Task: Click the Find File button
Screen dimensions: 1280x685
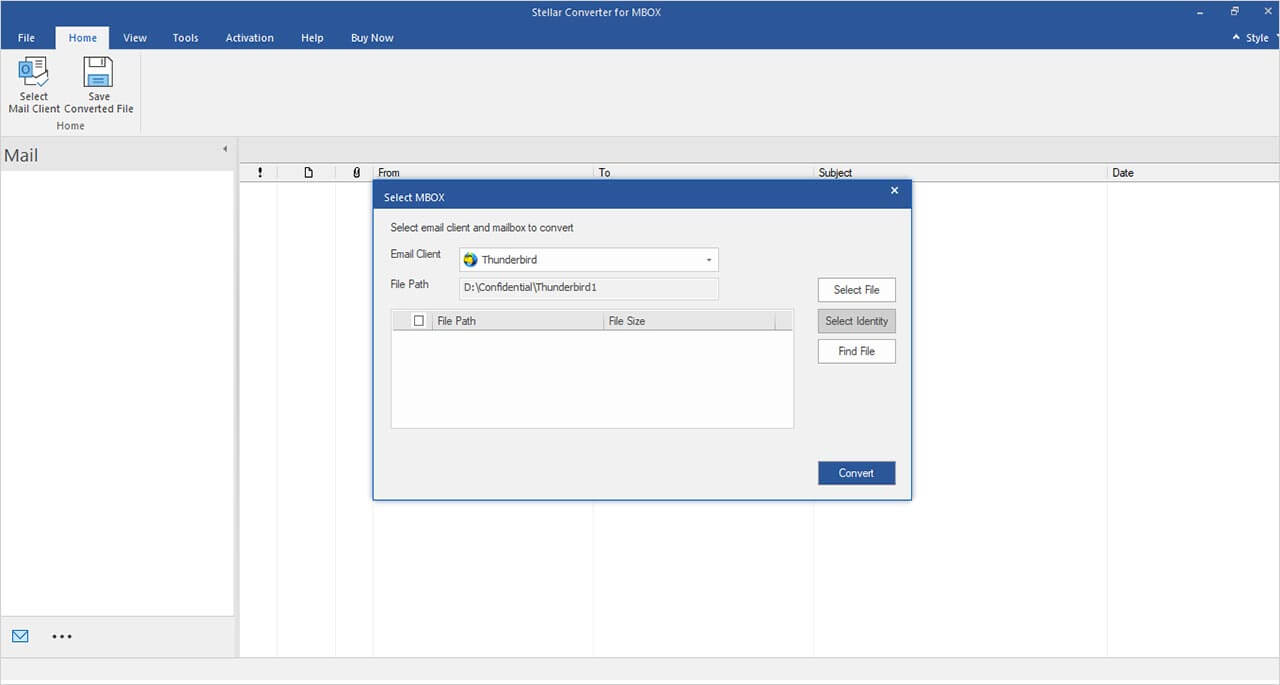Action: tap(856, 351)
